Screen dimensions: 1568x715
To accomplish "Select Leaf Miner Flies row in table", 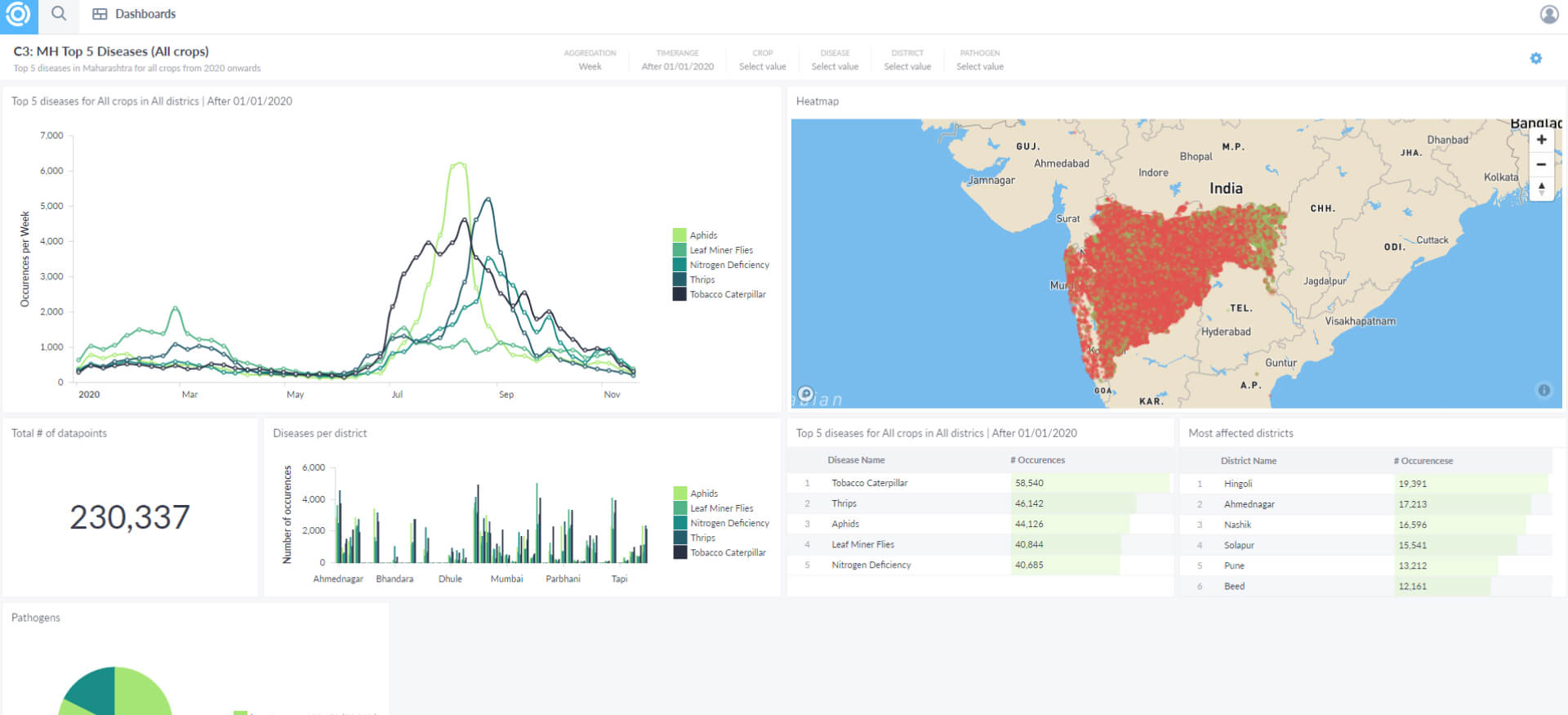I will pyautogui.click(x=980, y=544).
